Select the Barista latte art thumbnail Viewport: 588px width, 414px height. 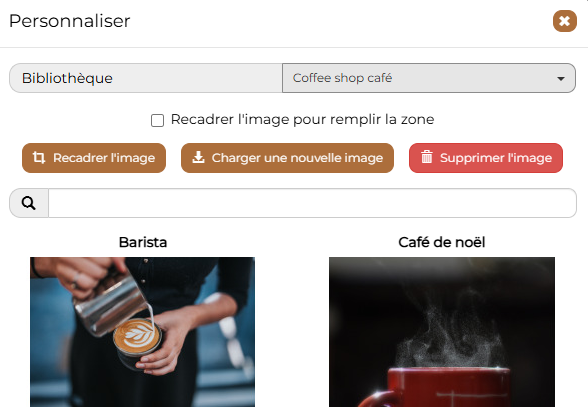(x=142, y=332)
